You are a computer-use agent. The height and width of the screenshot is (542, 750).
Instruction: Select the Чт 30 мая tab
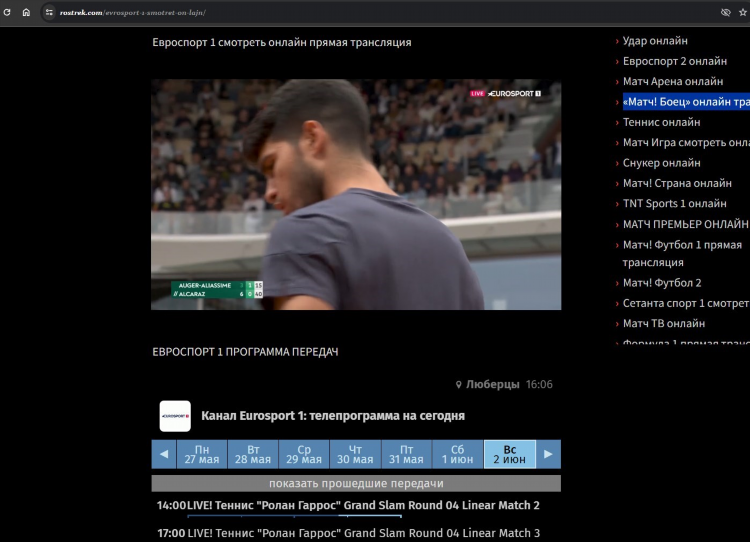[355, 454]
